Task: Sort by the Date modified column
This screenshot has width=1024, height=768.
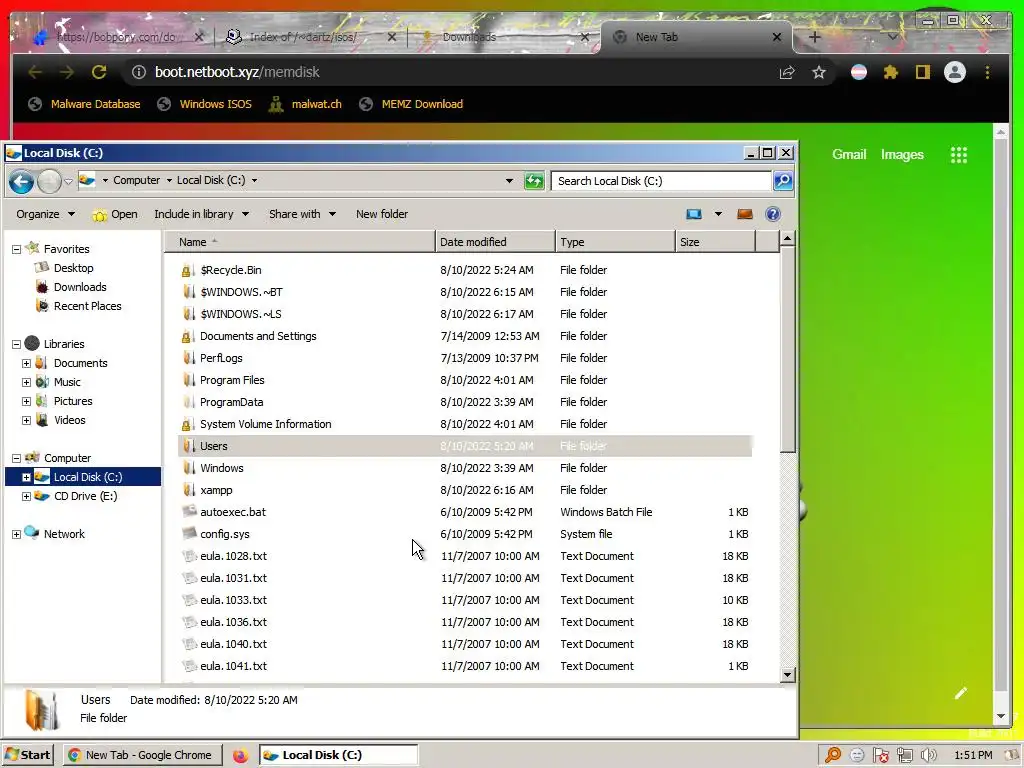Action: tap(495, 242)
